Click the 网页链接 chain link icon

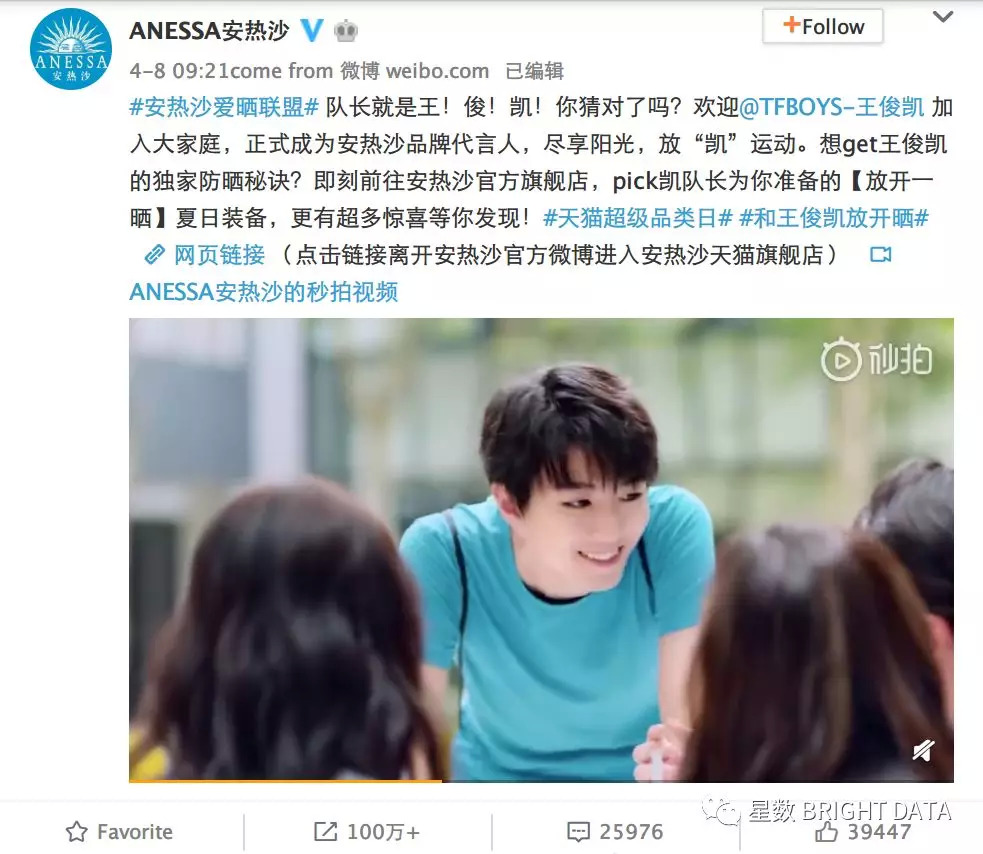(154, 255)
